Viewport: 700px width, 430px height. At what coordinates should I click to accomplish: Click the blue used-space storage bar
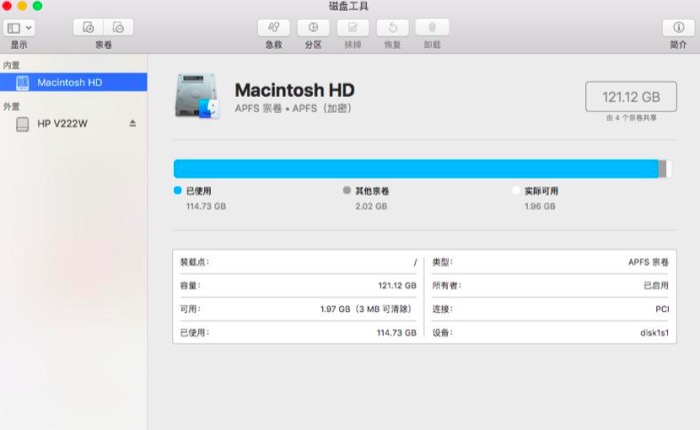416,169
